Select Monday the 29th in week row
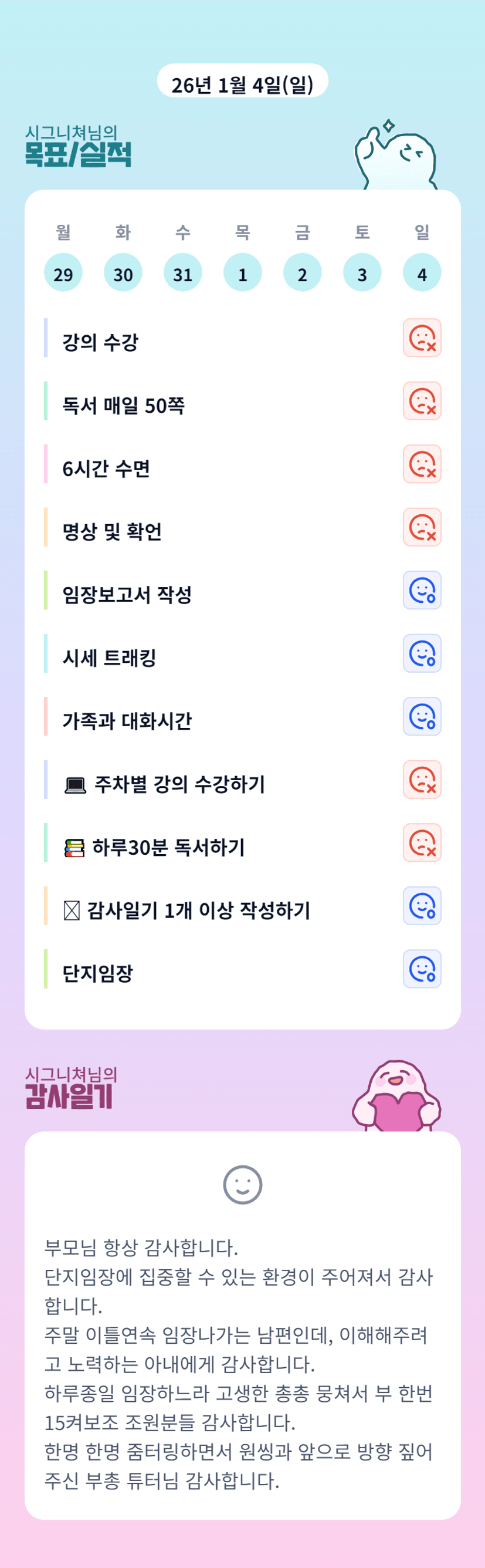The height and width of the screenshot is (1568, 485). coord(63,273)
